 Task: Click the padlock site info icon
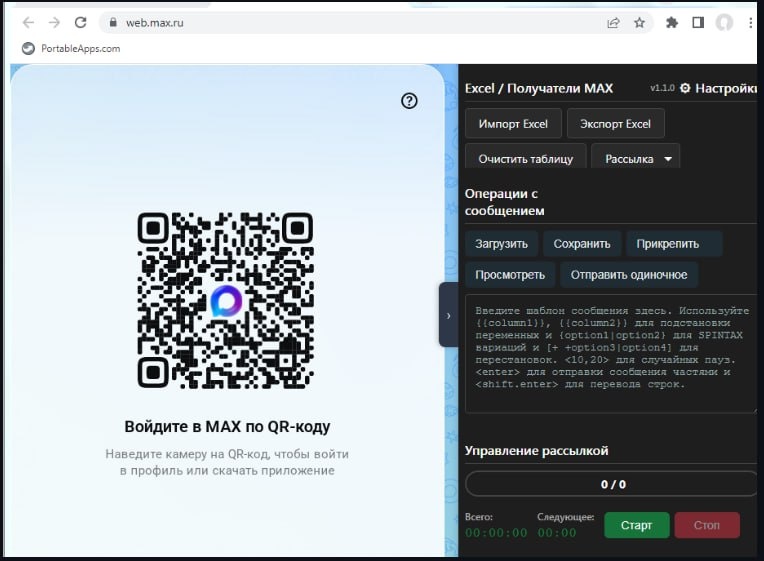(x=113, y=22)
